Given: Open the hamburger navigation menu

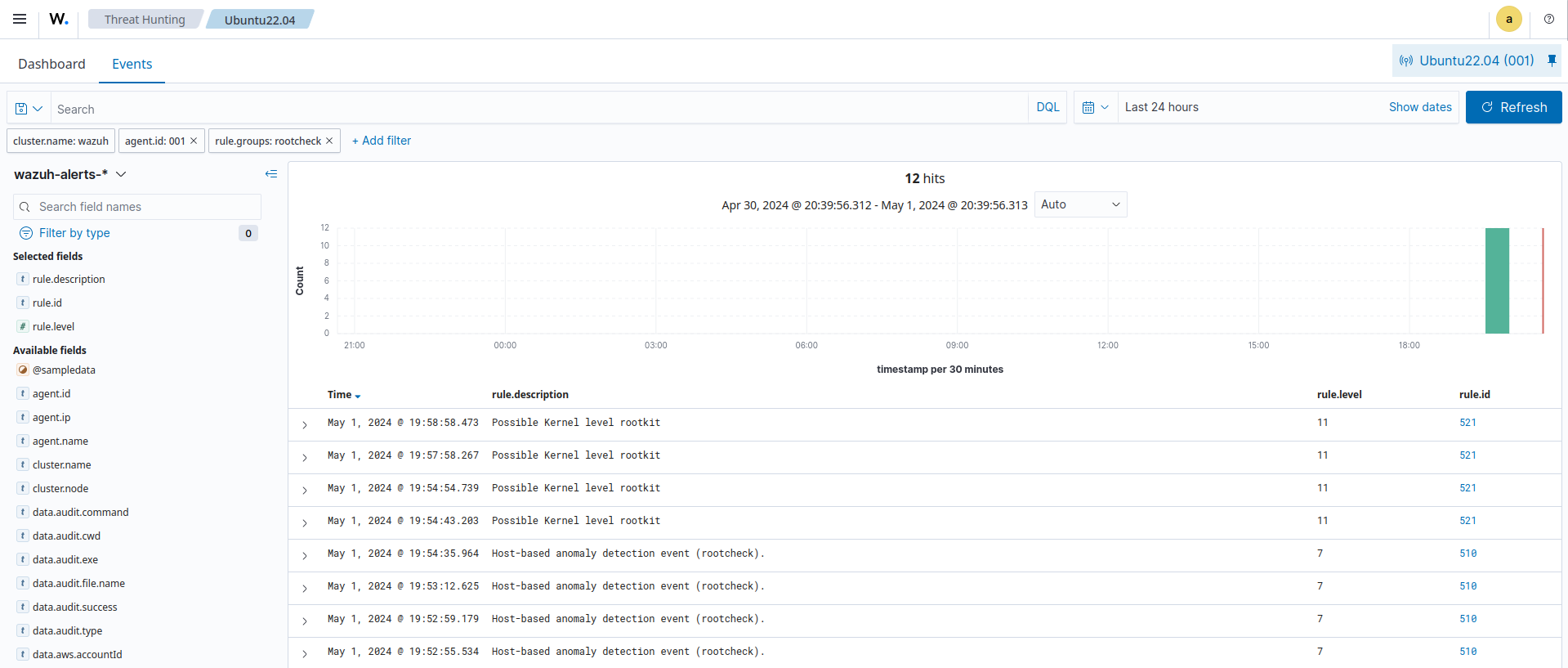Looking at the screenshot, I should (x=20, y=19).
